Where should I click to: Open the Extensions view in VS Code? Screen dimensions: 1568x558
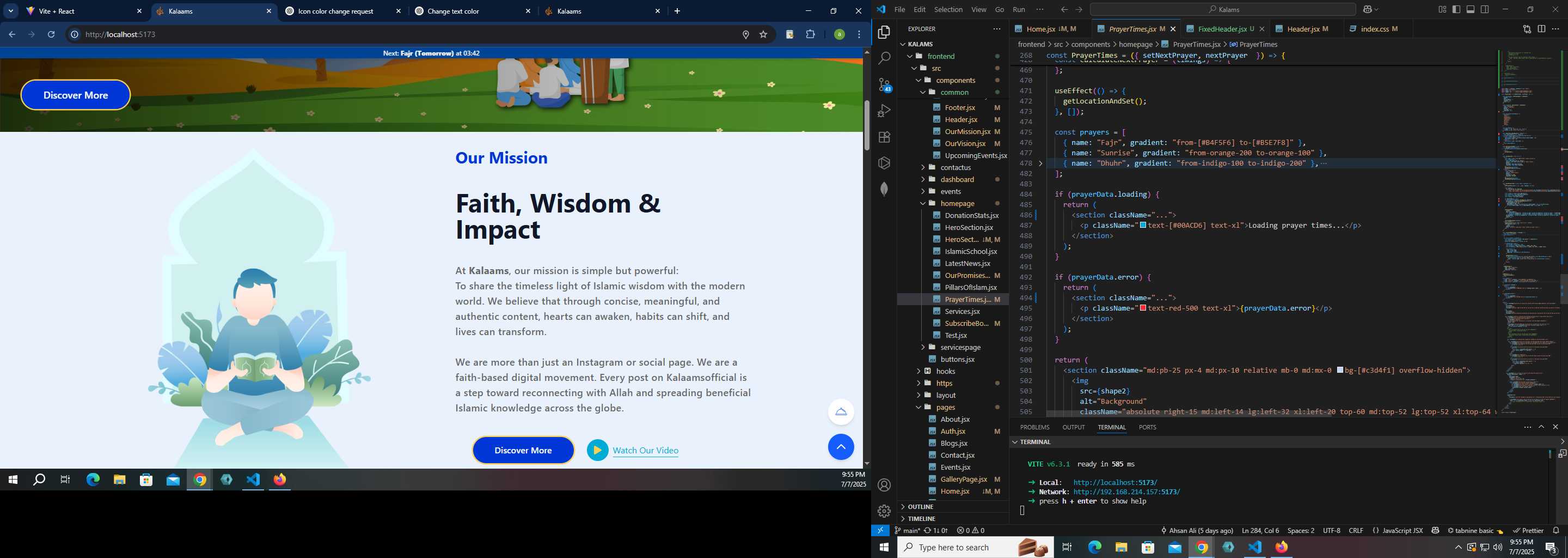click(x=884, y=137)
